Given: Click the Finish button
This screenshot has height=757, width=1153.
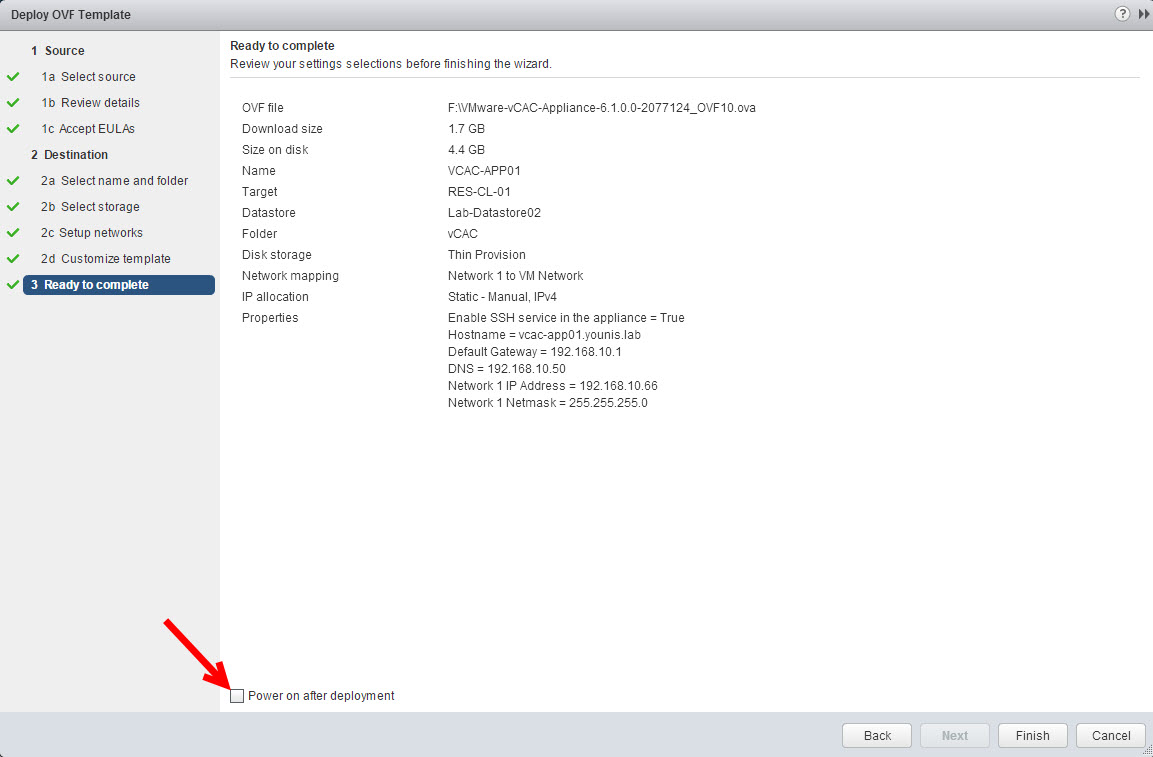Looking at the screenshot, I should (x=1032, y=735).
